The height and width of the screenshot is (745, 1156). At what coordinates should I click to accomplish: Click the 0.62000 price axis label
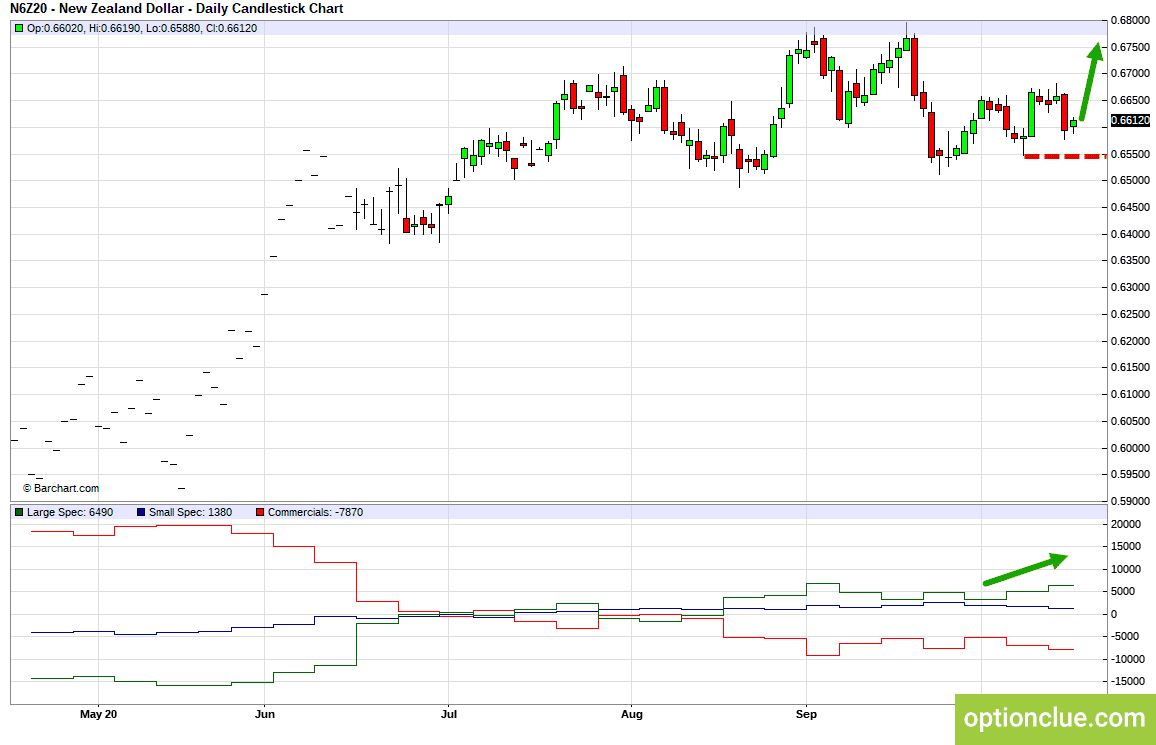1130,341
